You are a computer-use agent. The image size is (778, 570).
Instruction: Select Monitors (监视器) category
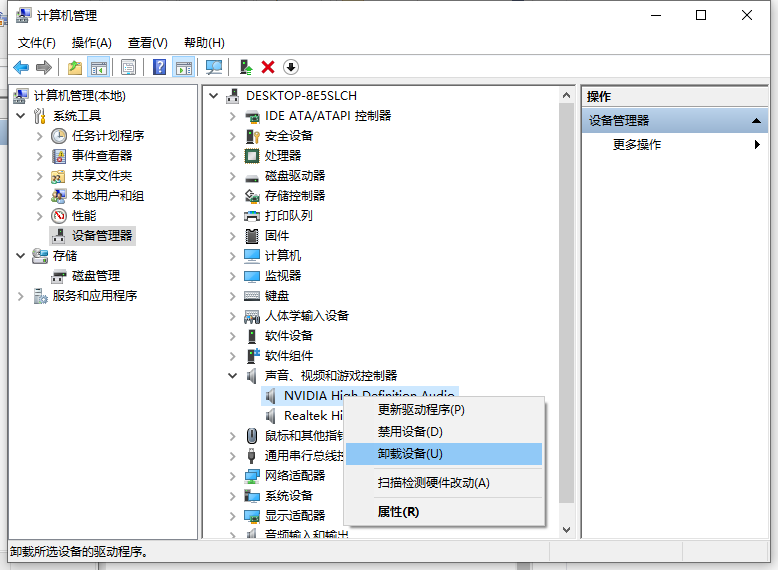coord(283,275)
